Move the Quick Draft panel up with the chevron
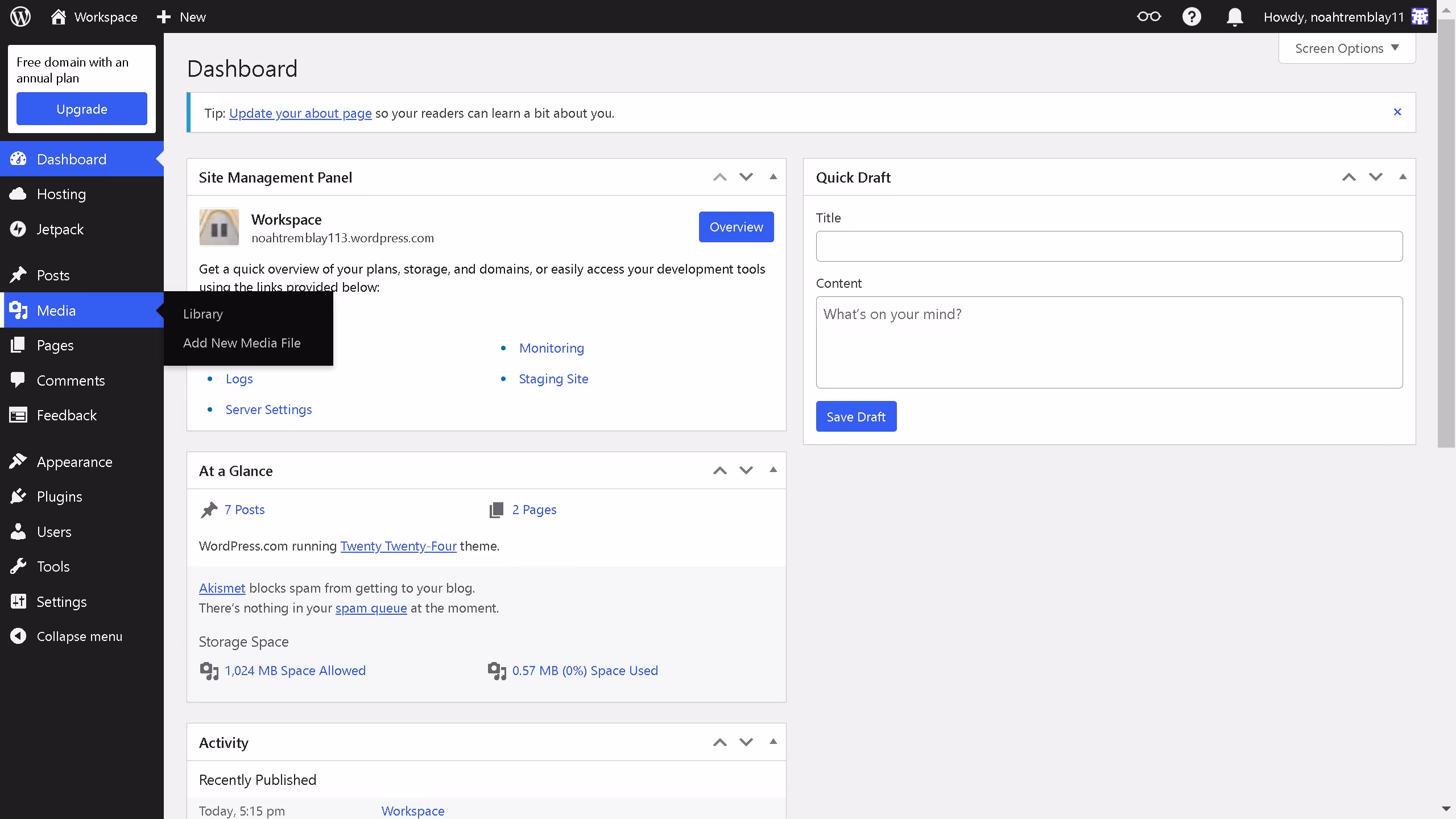 (1349, 177)
